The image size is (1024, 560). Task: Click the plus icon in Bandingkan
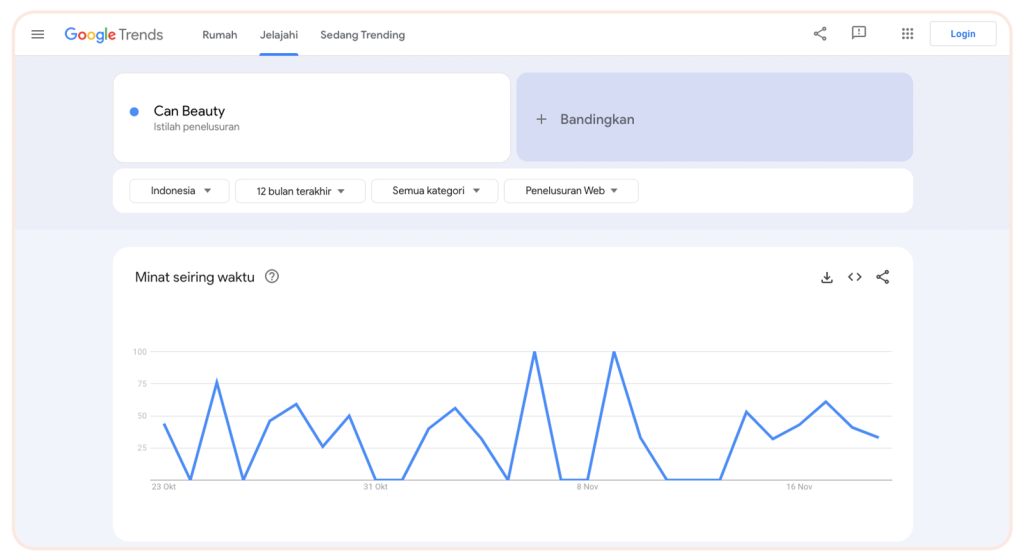[541, 119]
